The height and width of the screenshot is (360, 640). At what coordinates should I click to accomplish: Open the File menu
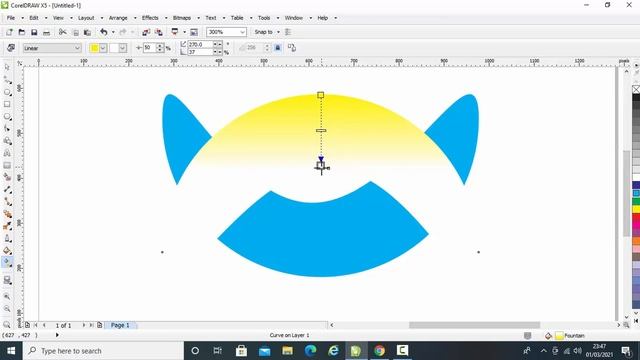pos(11,18)
